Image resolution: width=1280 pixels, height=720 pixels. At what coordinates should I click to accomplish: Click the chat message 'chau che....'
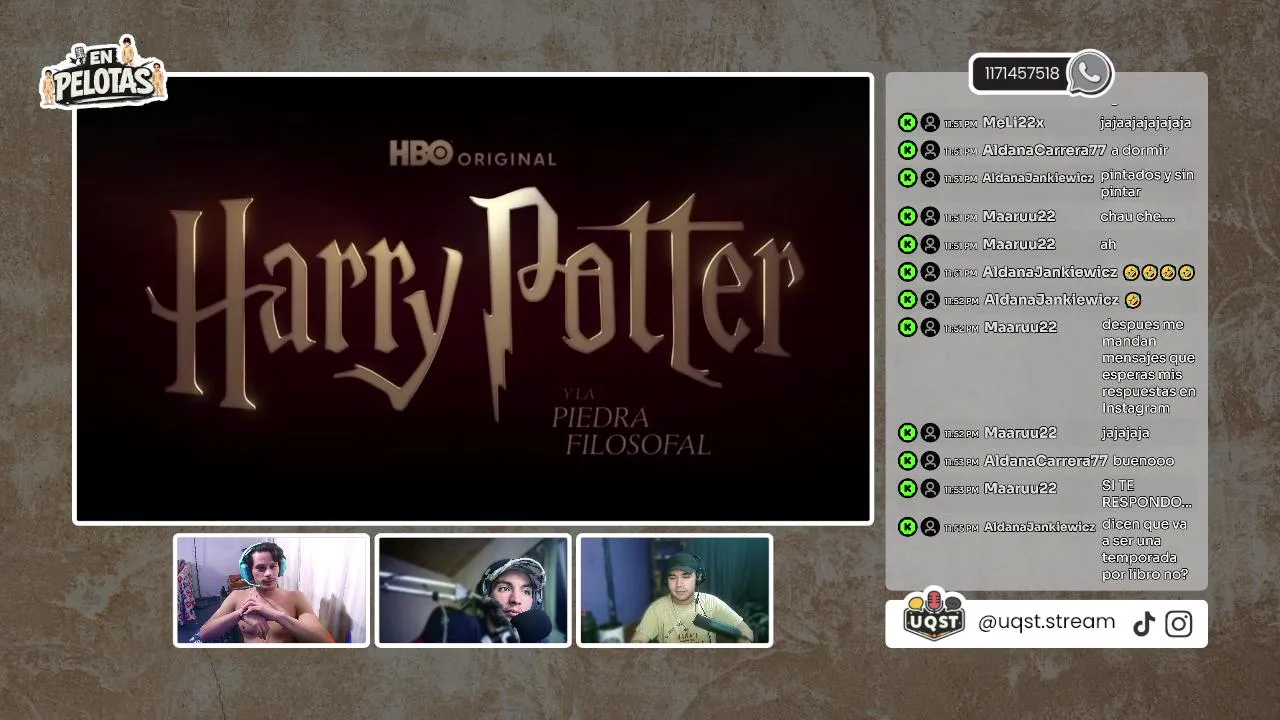click(1137, 216)
